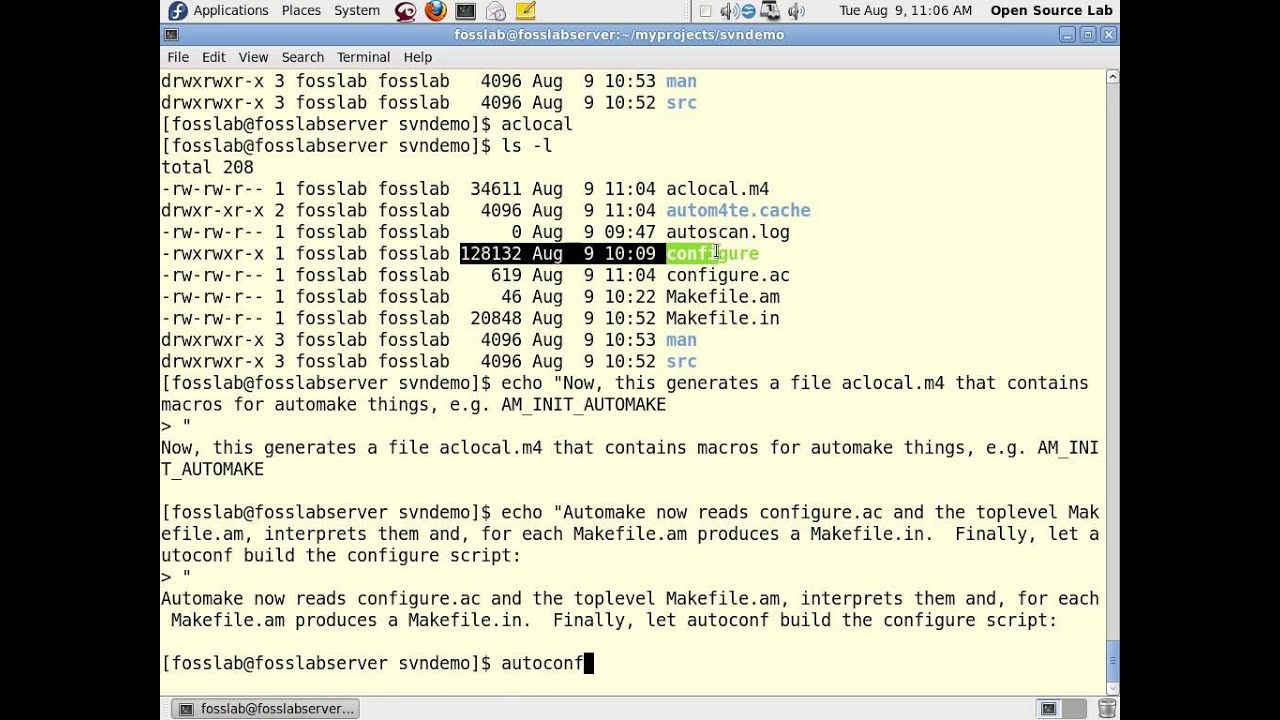Click the highlighted configure file name
1280x720 pixels.
(x=713, y=254)
